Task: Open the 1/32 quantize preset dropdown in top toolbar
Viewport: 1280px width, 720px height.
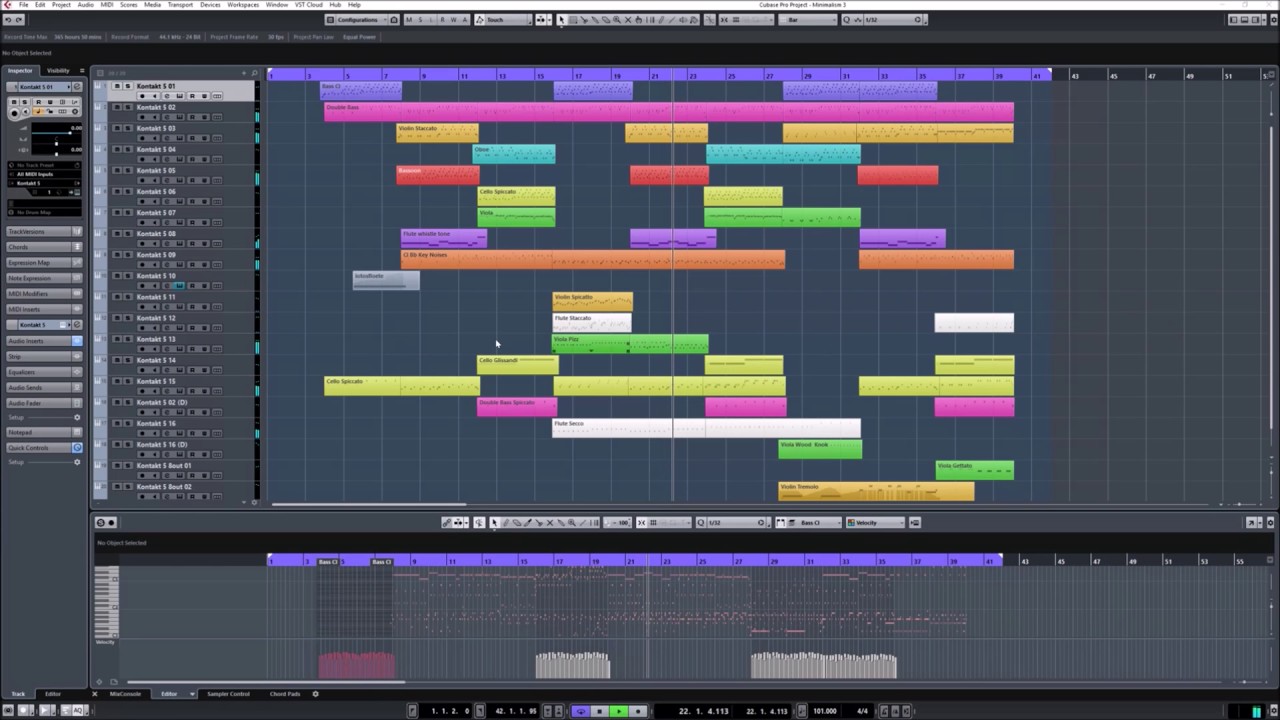Action: pos(894,20)
